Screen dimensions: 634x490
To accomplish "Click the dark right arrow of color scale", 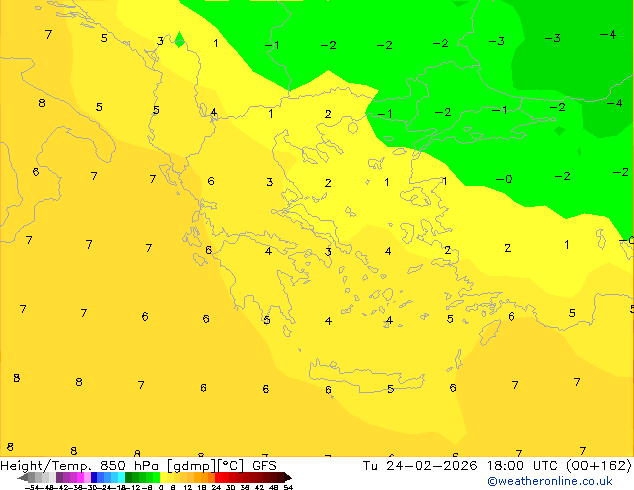I will (x=288, y=477).
